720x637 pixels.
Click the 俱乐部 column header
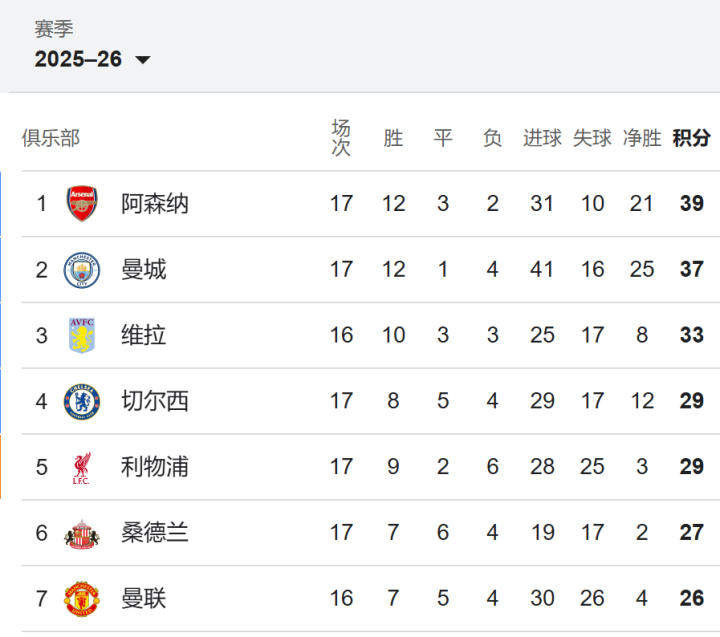tap(51, 138)
